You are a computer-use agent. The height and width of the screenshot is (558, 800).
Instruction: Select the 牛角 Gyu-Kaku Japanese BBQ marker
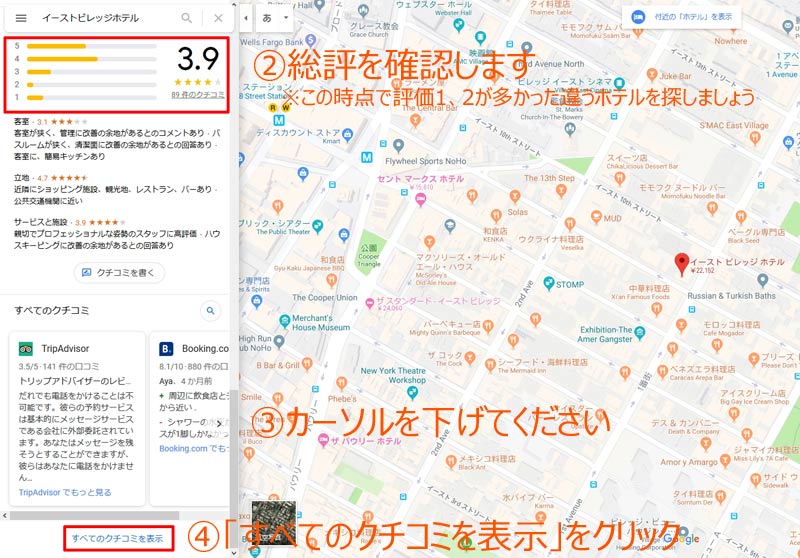coord(332,280)
